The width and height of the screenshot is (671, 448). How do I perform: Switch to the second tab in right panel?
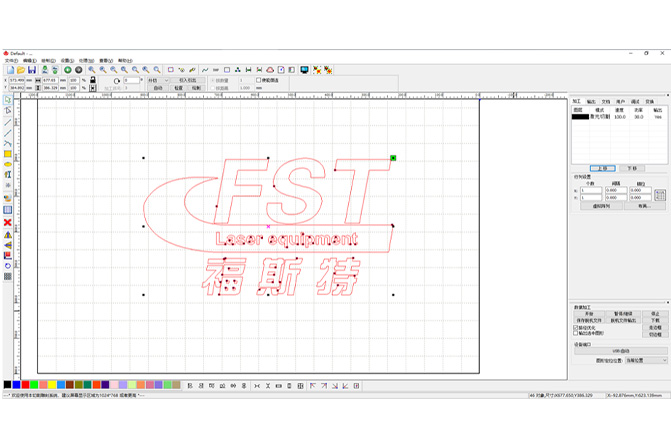[591, 101]
